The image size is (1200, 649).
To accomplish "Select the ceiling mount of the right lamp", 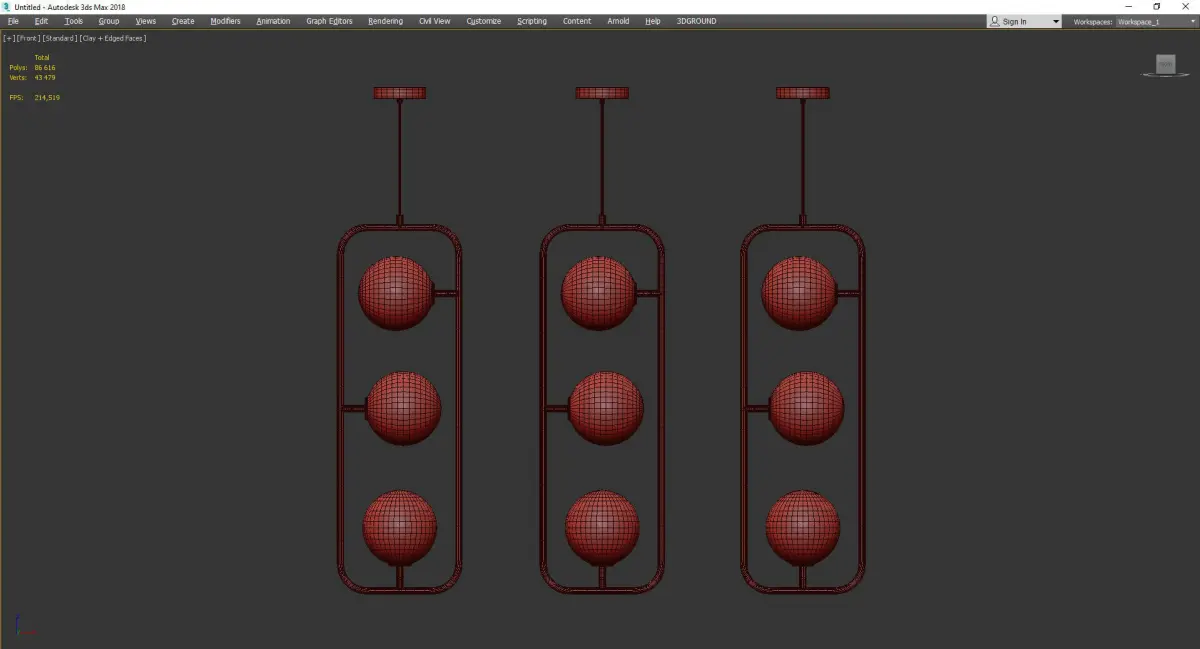I will [803, 93].
